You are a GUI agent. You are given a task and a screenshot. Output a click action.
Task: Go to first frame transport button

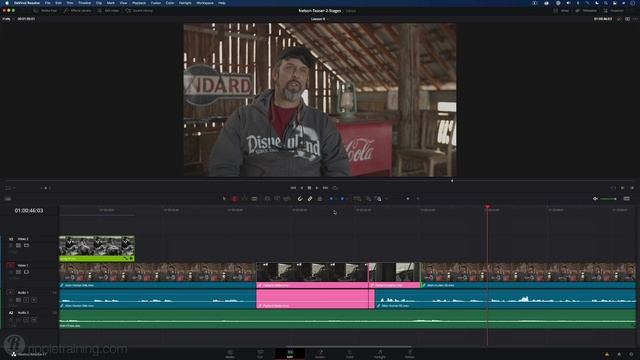coord(293,188)
